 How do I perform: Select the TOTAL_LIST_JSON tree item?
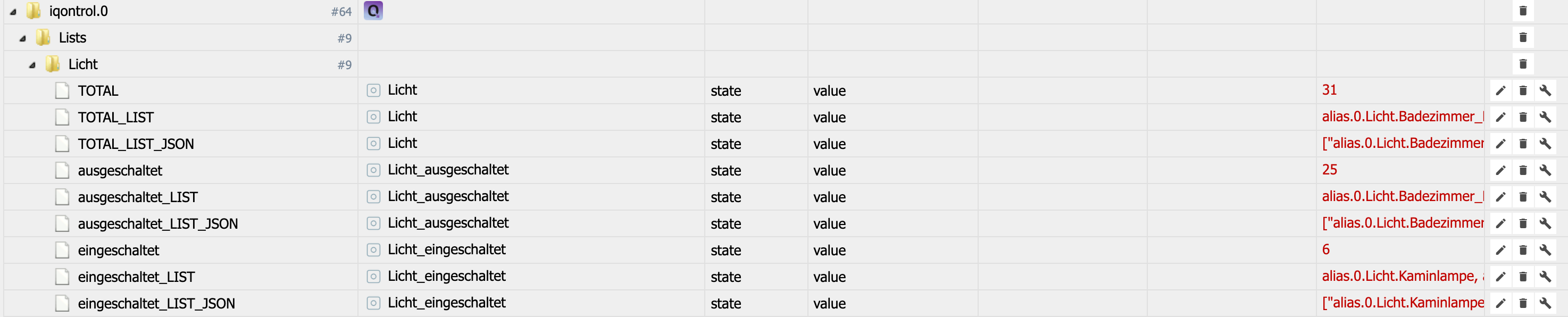(x=136, y=144)
